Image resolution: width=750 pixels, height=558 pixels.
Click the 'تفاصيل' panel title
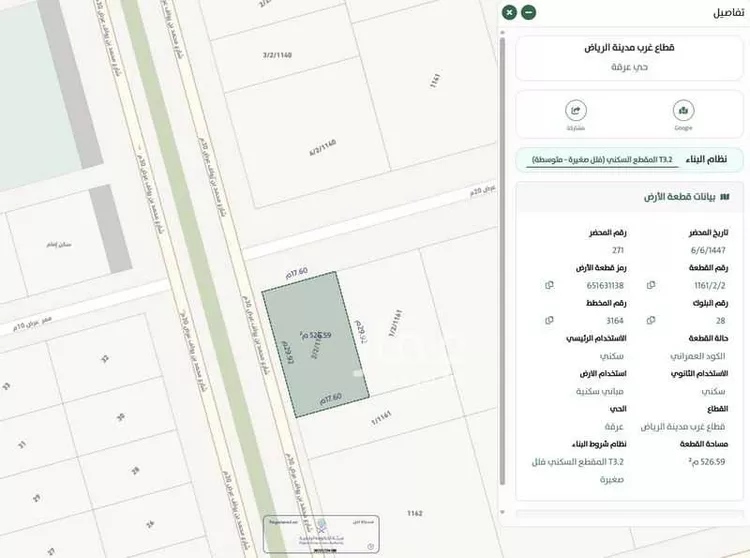click(x=728, y=13)
